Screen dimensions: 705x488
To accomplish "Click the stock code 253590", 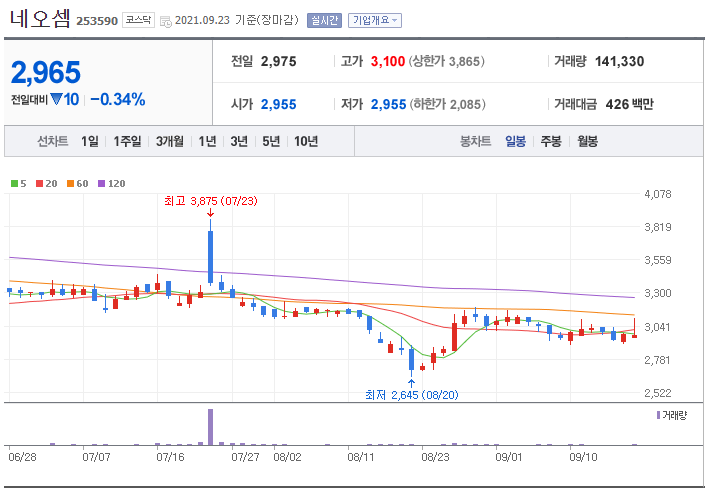I will (x=97, y=21).
